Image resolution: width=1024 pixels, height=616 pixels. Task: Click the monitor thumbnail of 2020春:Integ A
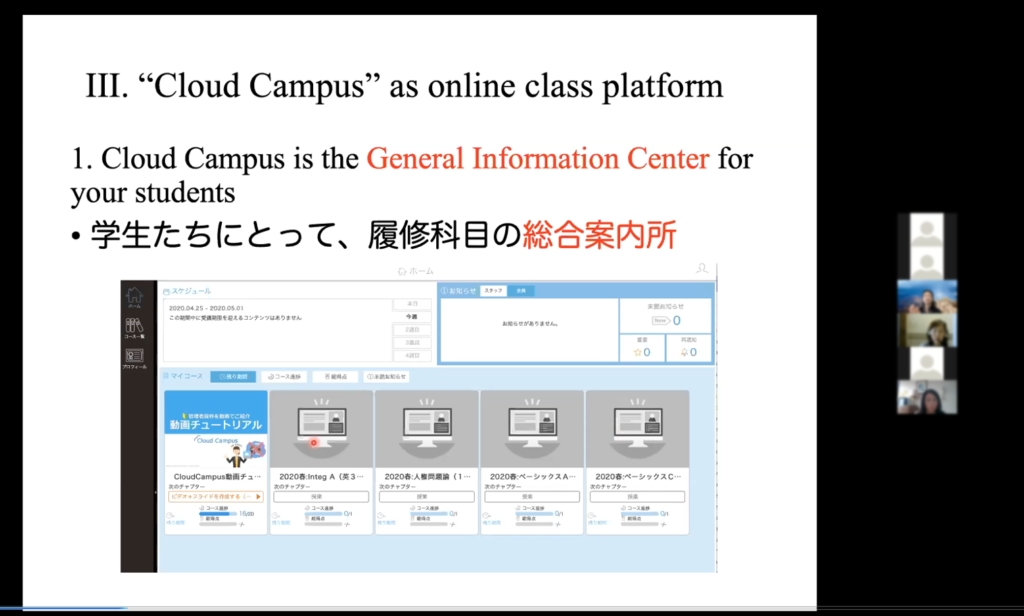pos(321,429)
